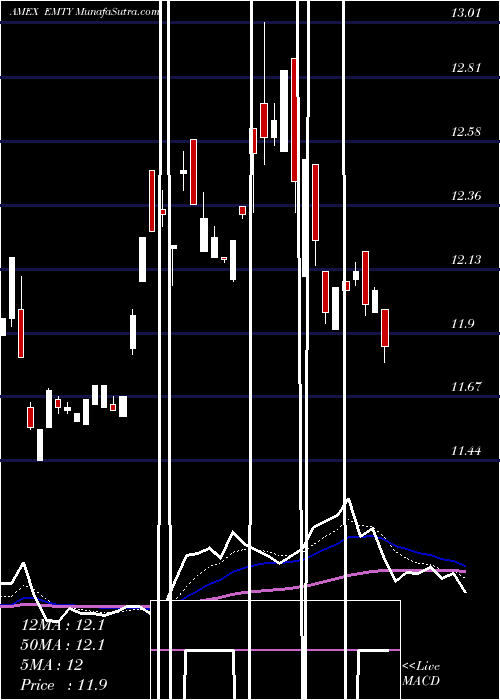
Task: Select the tallest red candlestick near 12.81
Action: pos(294,120)
